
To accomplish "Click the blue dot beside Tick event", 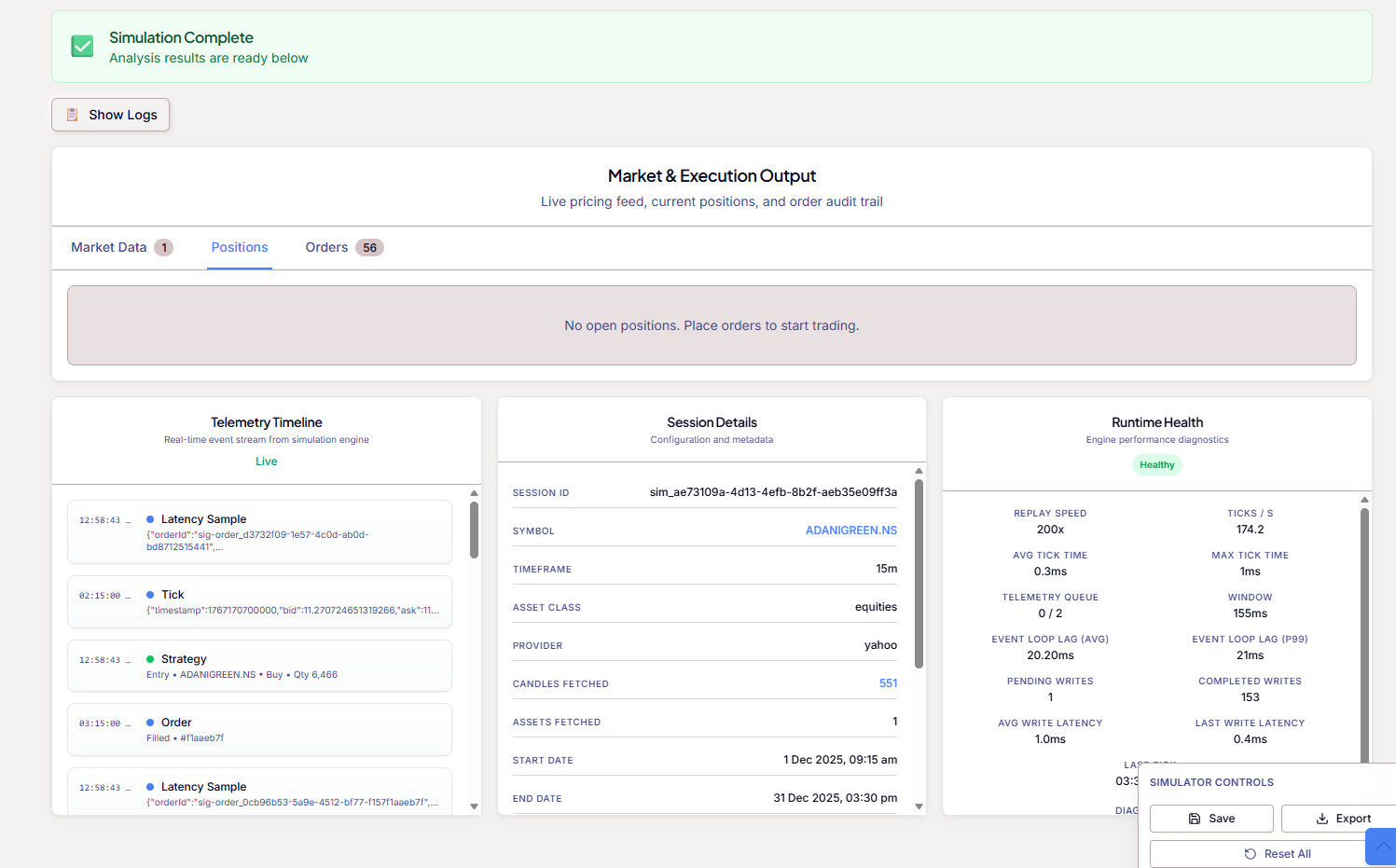I will tap(150, 595).
